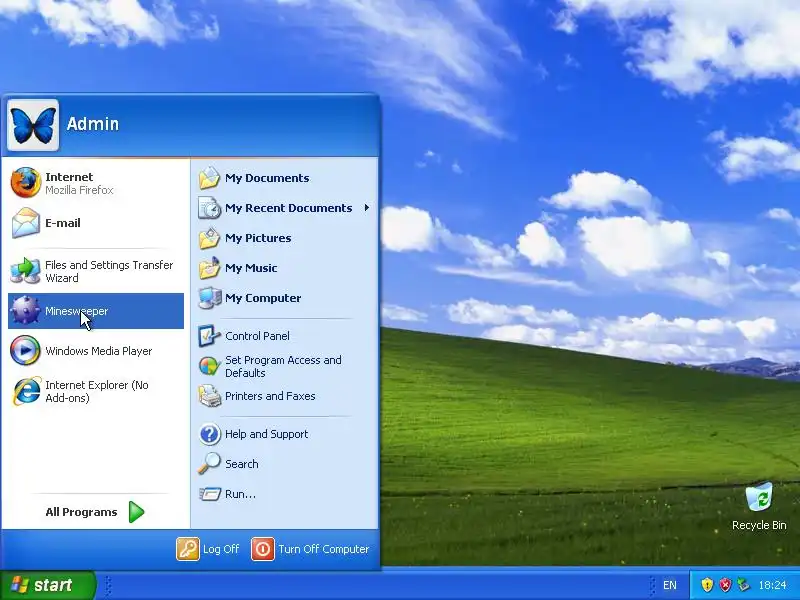Open the My Music folder icon

click(x=209, y=268)
